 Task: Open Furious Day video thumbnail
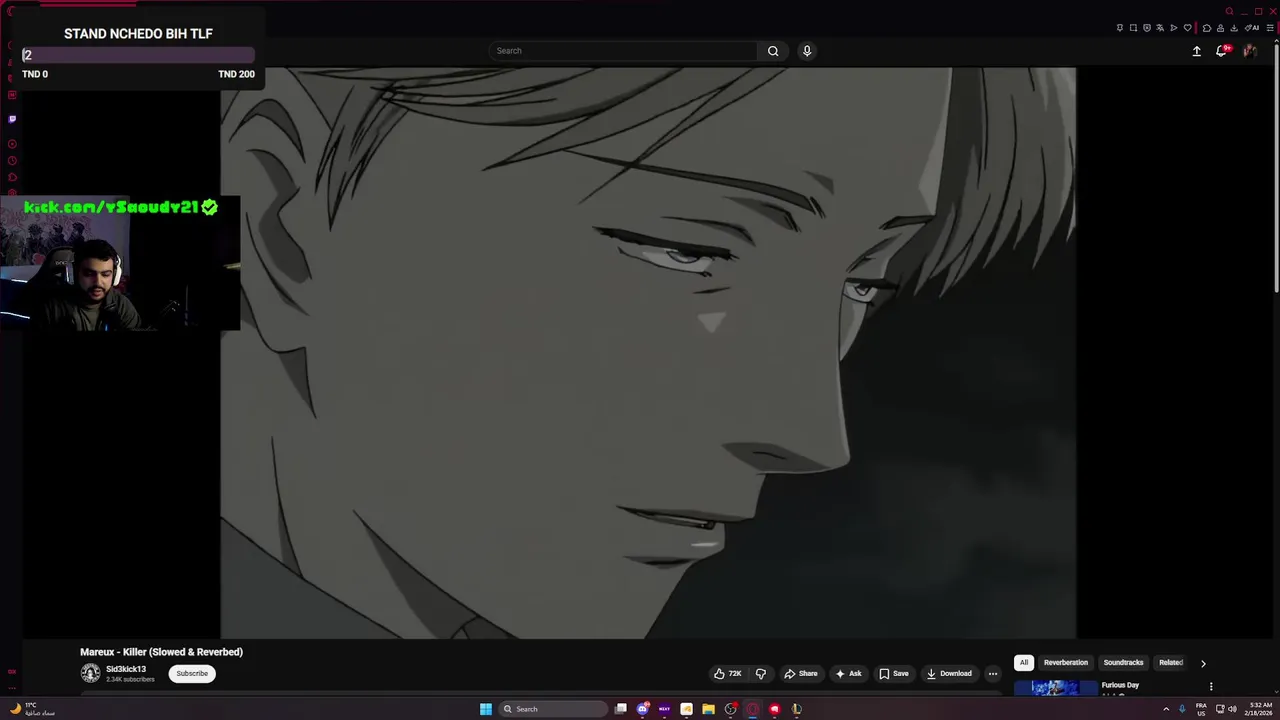pos(1056,688)
